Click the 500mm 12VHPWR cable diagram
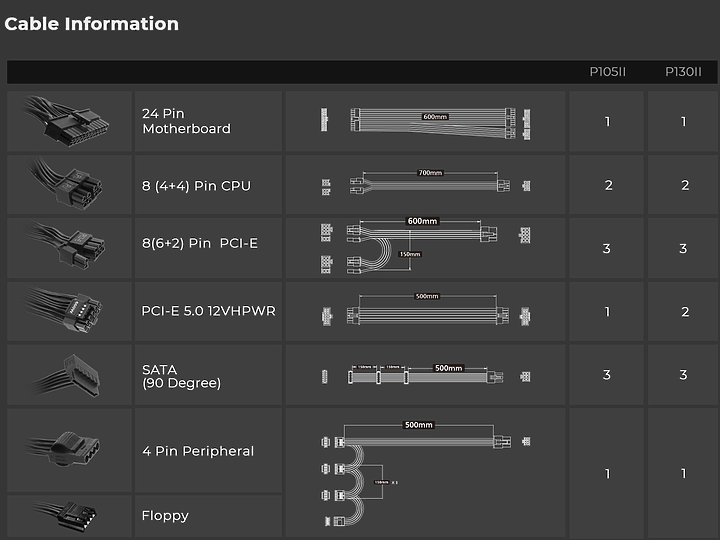Image resolution: width=720 pixels, height=540 pixels. coord(426,310)
